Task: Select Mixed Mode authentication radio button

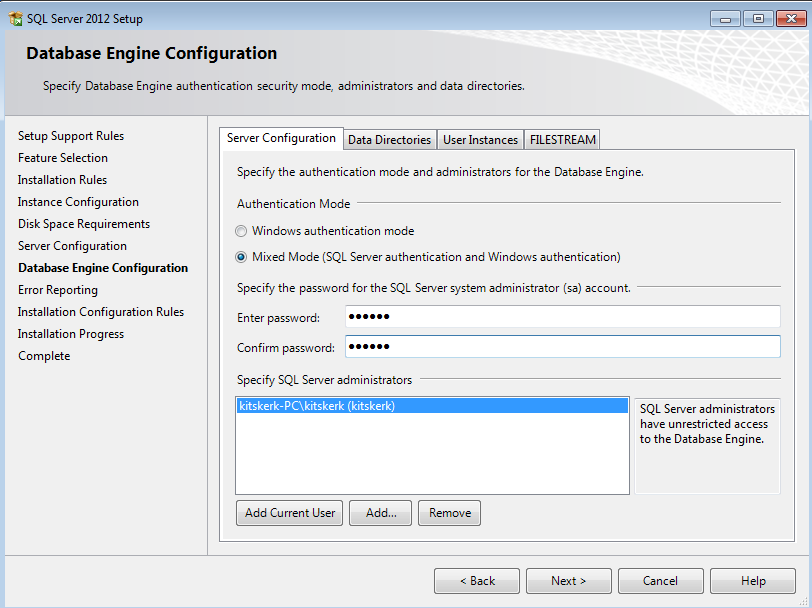Action: click(x=241, y=257)
